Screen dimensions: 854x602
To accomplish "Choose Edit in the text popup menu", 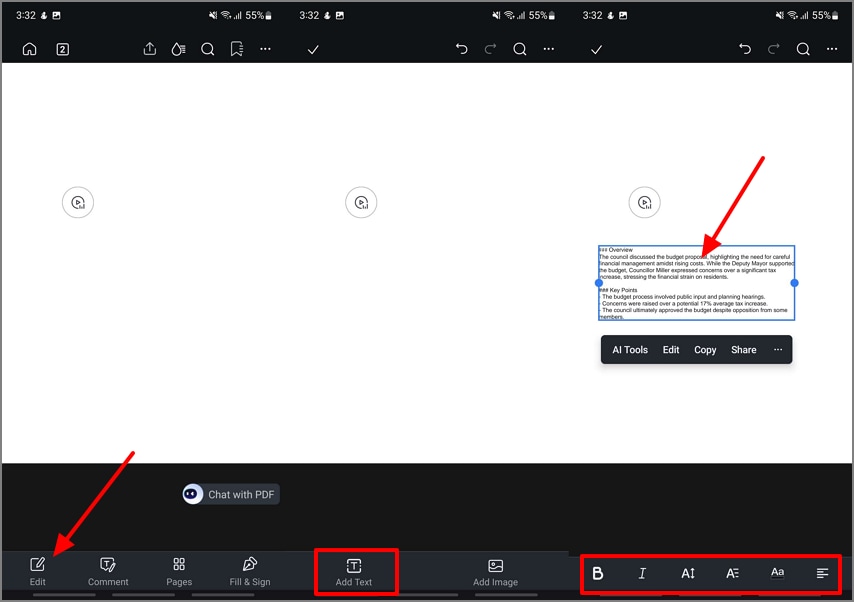I will pos(670,350).
